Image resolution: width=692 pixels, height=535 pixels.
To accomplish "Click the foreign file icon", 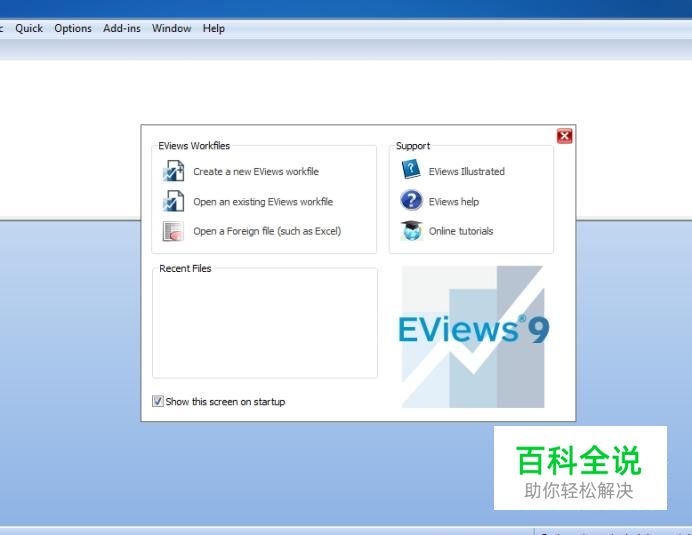I will pyautogui.click(x=173, y=231).
